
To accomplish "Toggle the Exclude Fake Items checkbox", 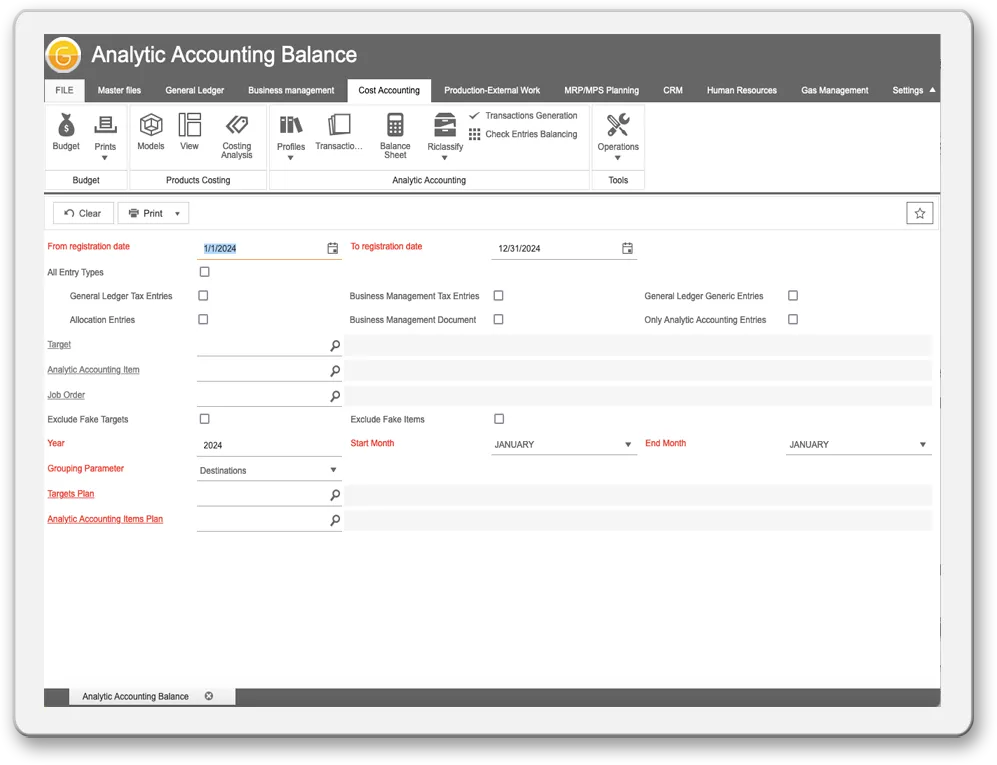I will click(499, 419).
